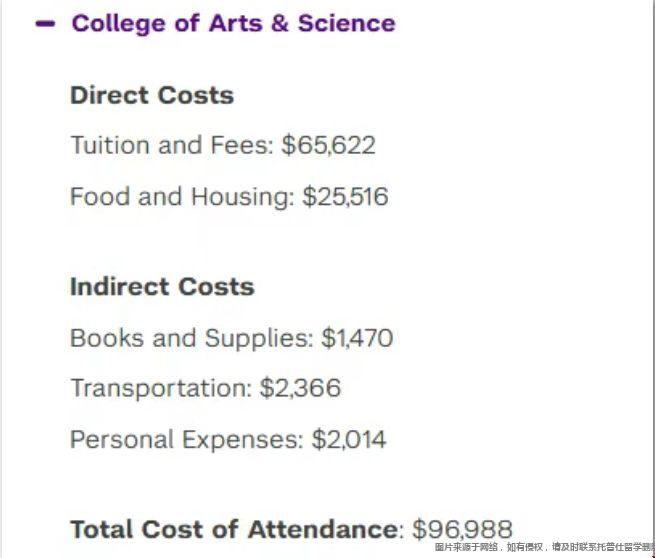Click the word "Science" in the purple heading

pyautogui.click(x=346, y=23)
